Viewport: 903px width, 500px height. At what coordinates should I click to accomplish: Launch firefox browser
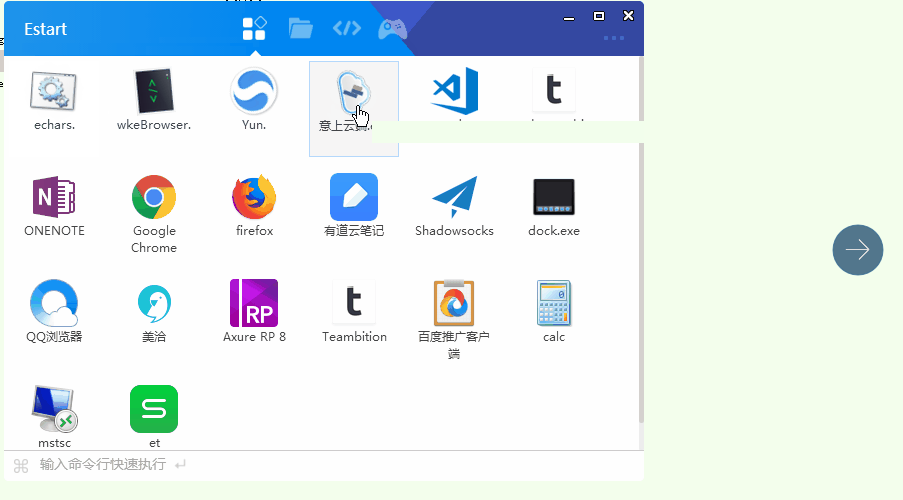pos(254,197)
